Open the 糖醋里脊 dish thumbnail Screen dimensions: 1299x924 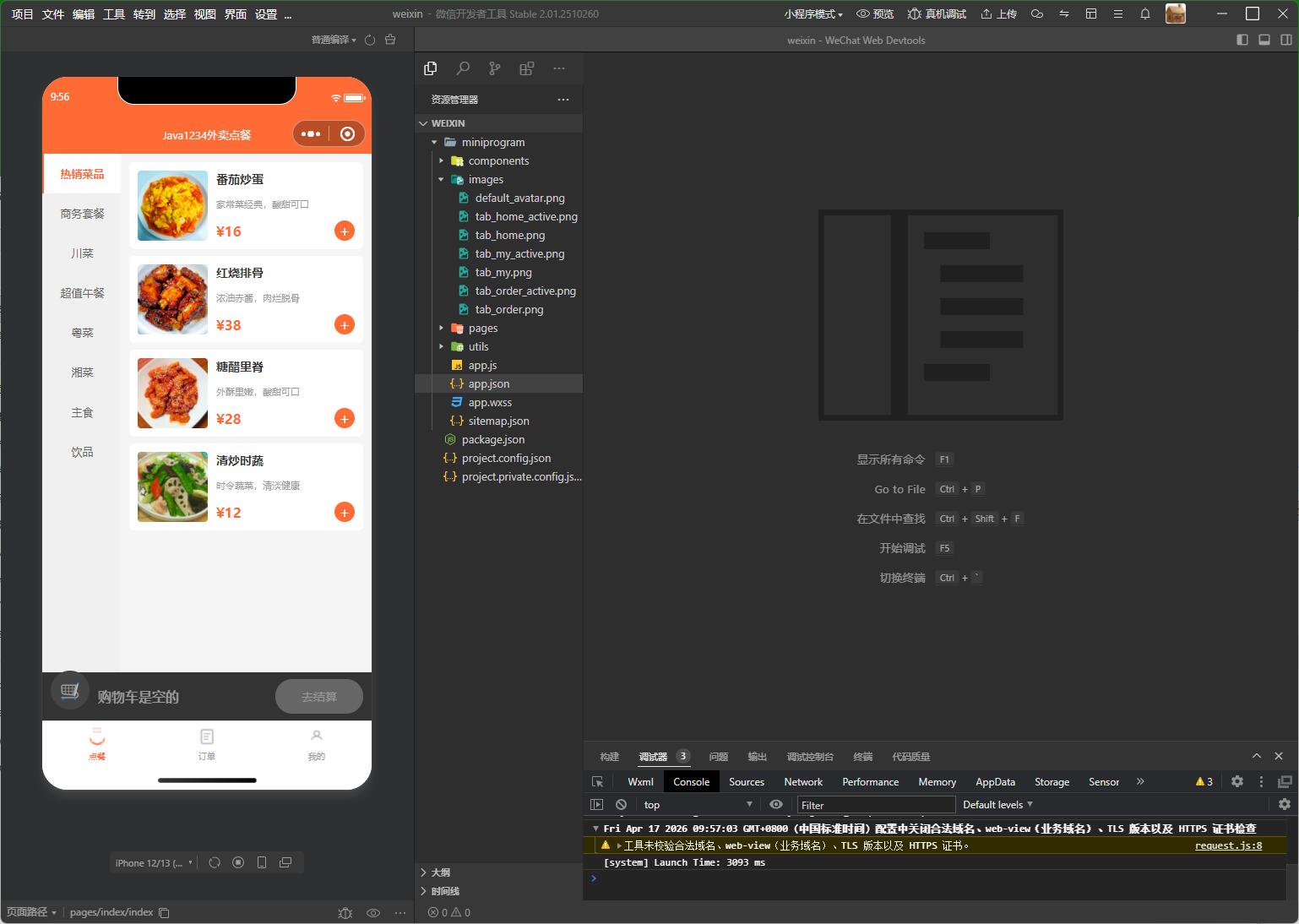pyautogui.click(x=172, y=393)
